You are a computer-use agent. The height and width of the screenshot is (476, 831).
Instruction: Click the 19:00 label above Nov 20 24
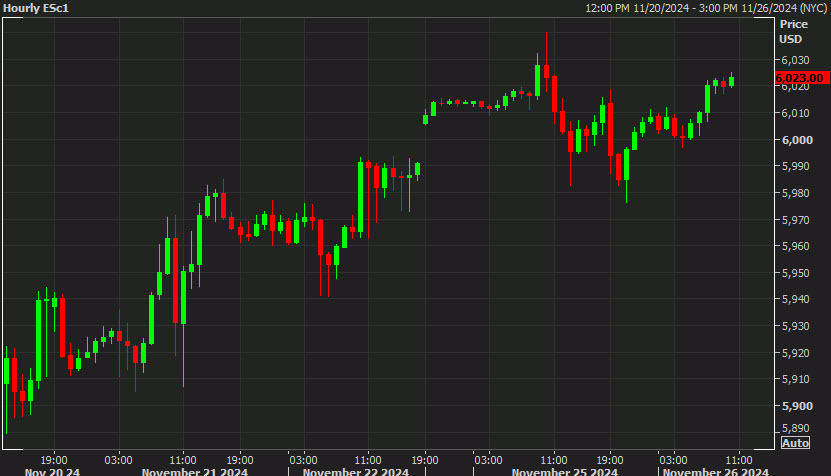pos(54,460)
